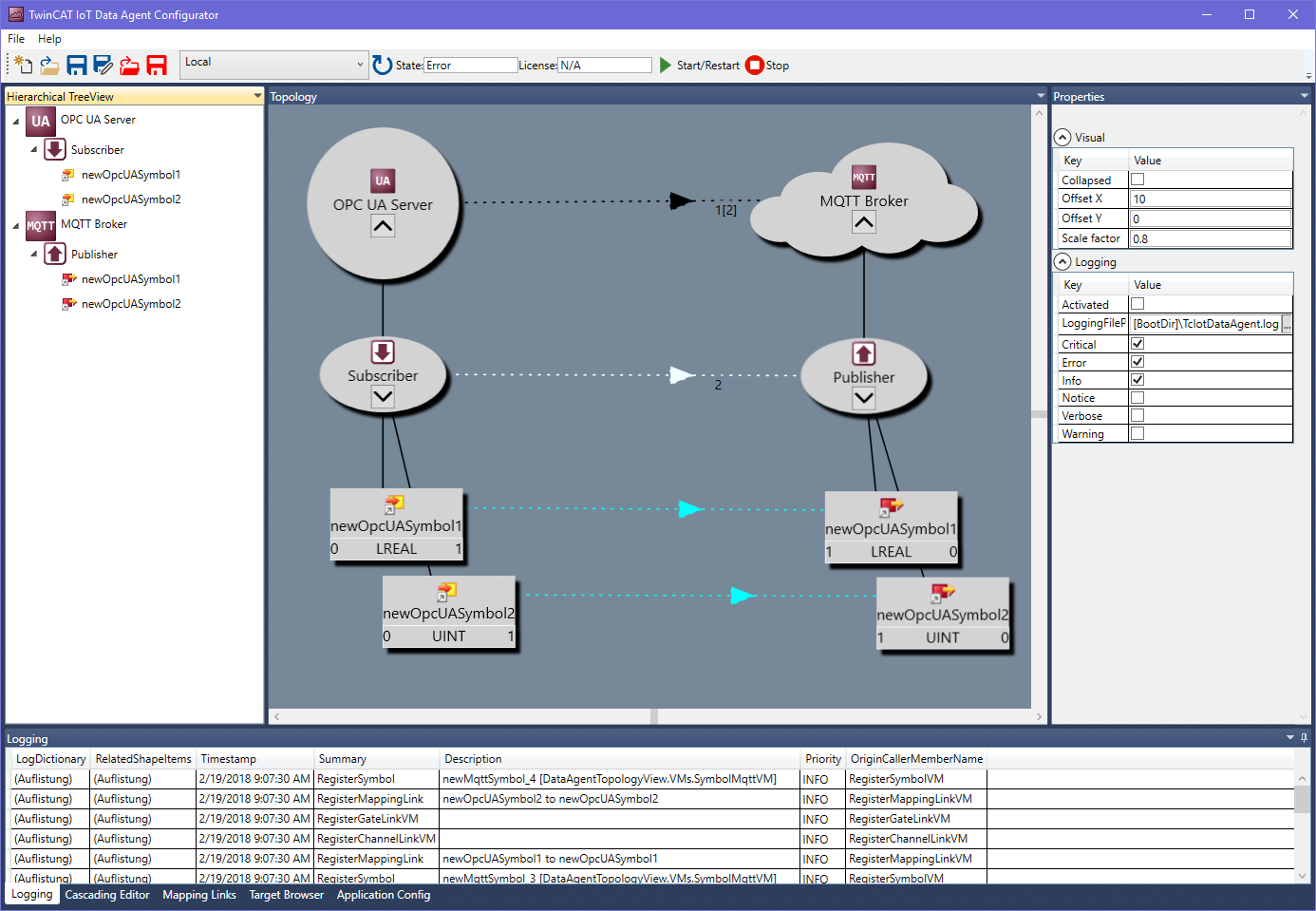The height and width of the screenshot is (911, 1316).
Task: Click the Offset X value field
Action: (1211, 199)
